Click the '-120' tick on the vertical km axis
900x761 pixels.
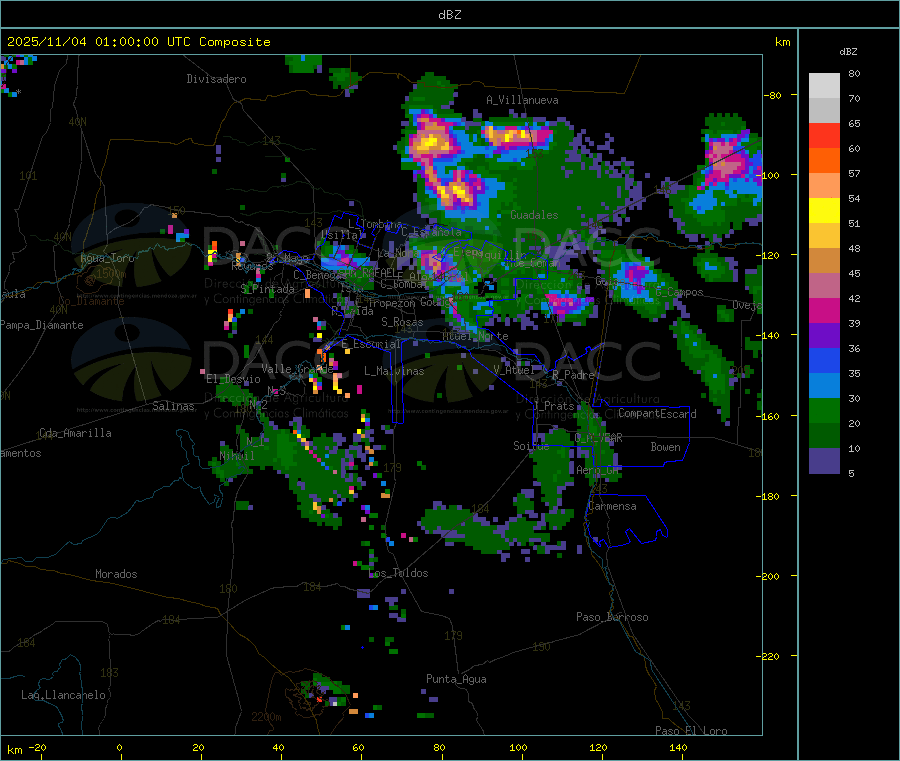(770, 255)
